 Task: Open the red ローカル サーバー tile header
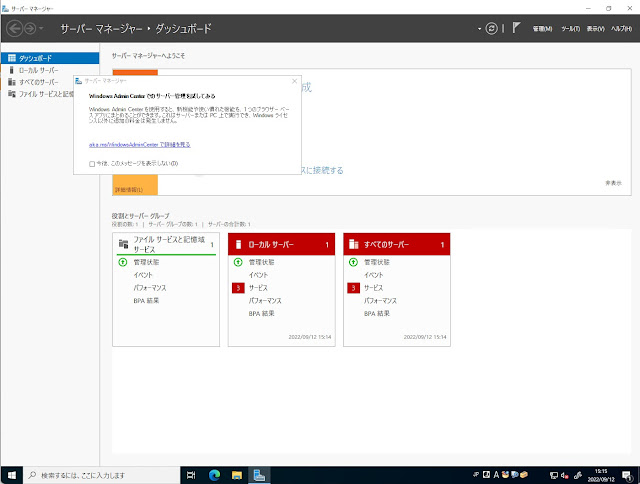point(281,244)
